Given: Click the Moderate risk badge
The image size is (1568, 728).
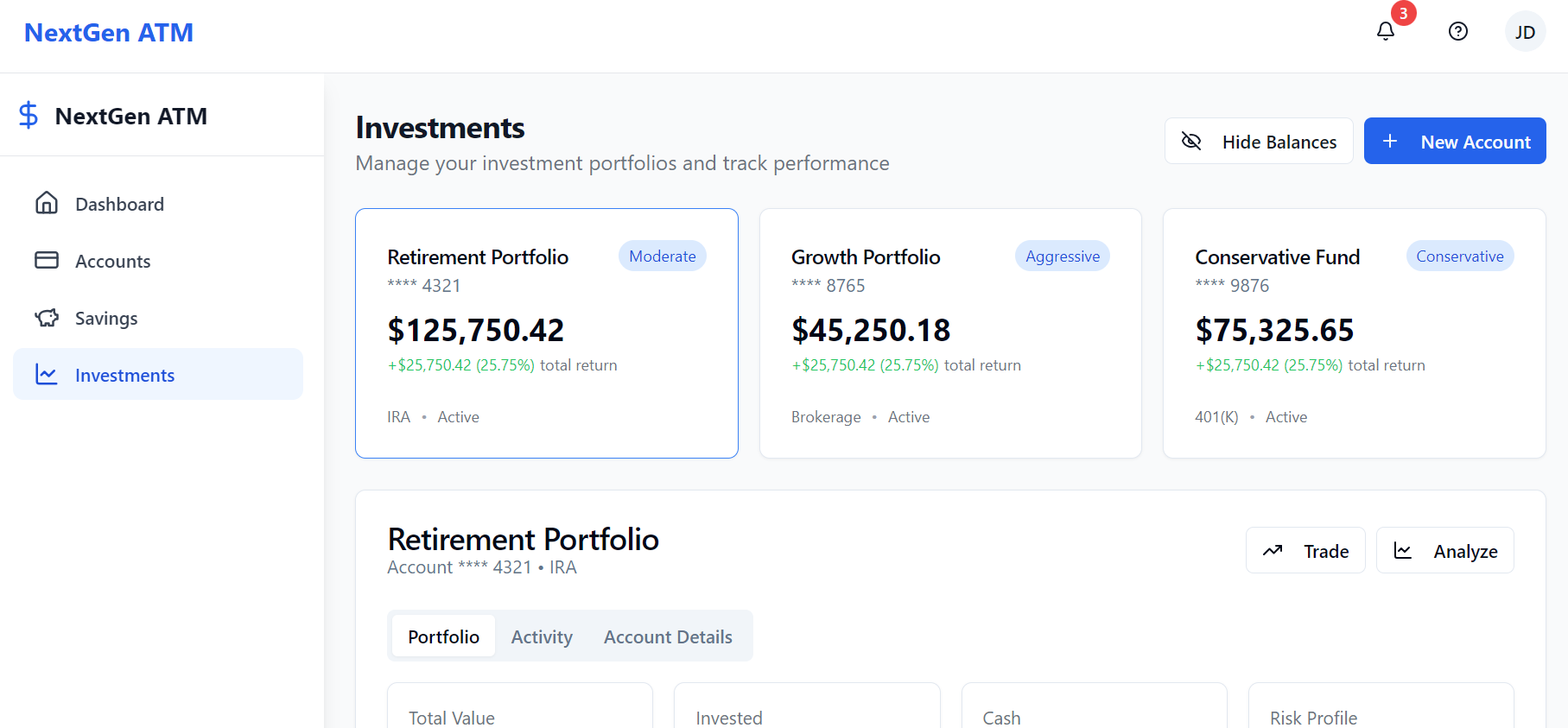Looking at the screenshot, I should (663, 256).
